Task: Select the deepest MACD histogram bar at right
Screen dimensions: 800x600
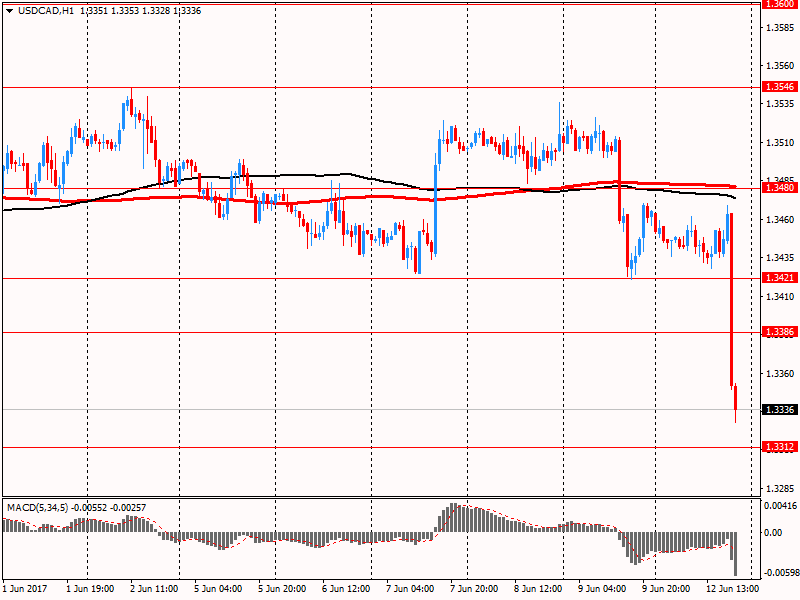Action: (736, 554)
